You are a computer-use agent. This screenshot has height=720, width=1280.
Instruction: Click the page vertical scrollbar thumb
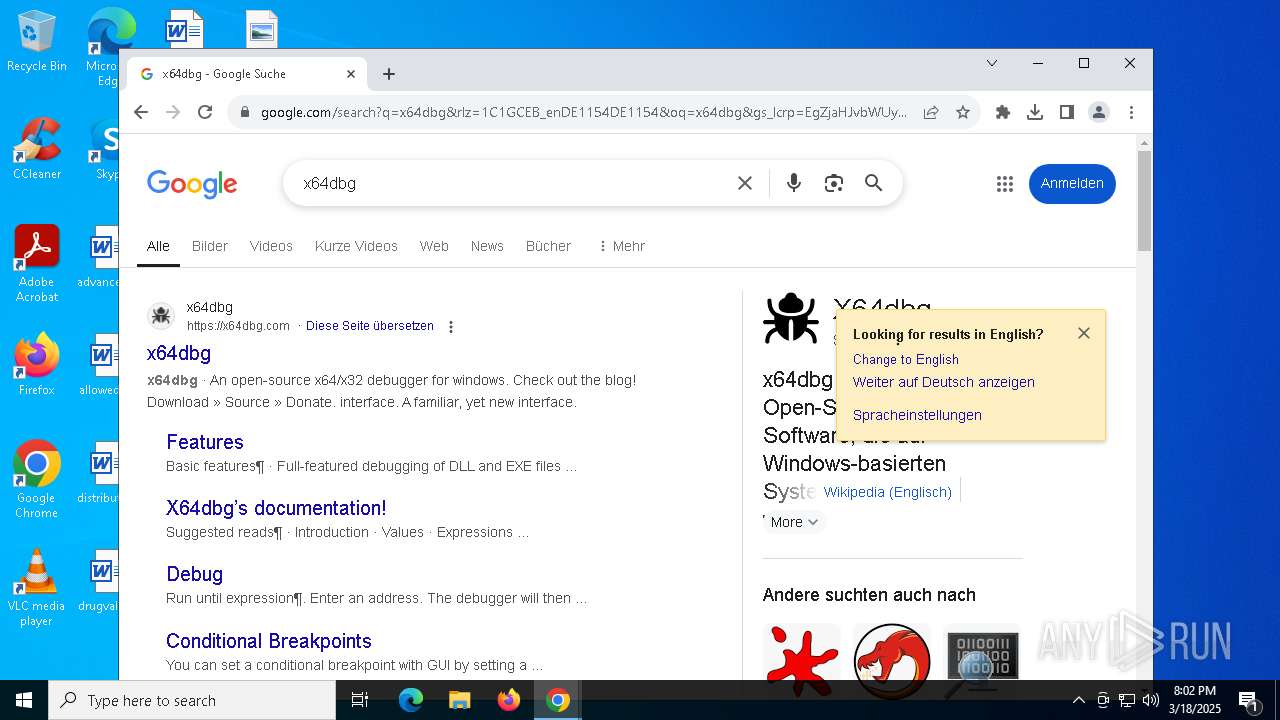[x=1144, y=200]
